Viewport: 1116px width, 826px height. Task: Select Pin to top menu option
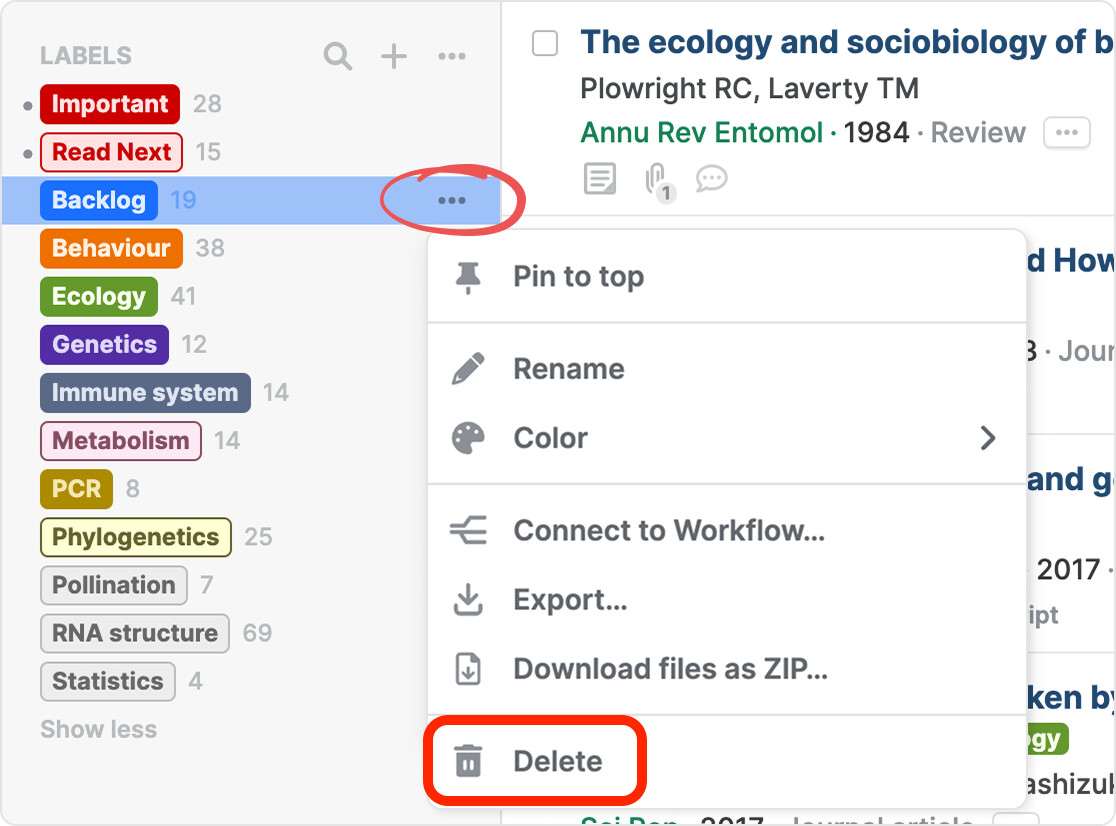pos(578,277)
